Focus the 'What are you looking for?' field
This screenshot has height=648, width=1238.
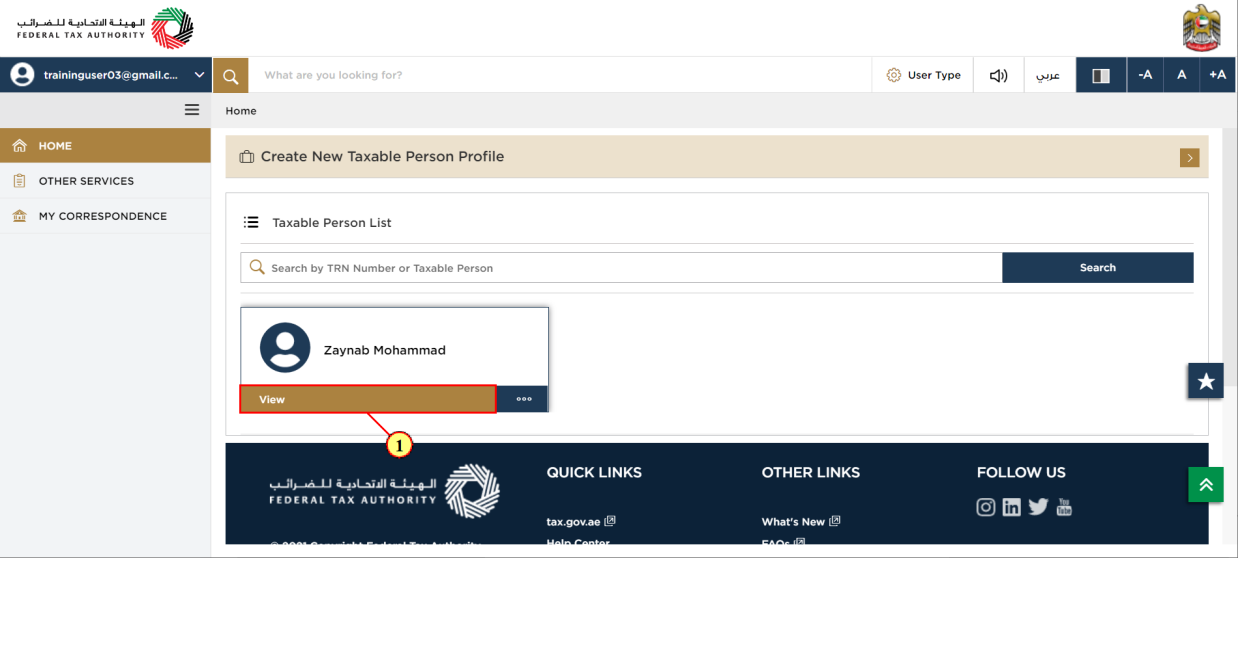pyautogui.click(x=560, y=75)
